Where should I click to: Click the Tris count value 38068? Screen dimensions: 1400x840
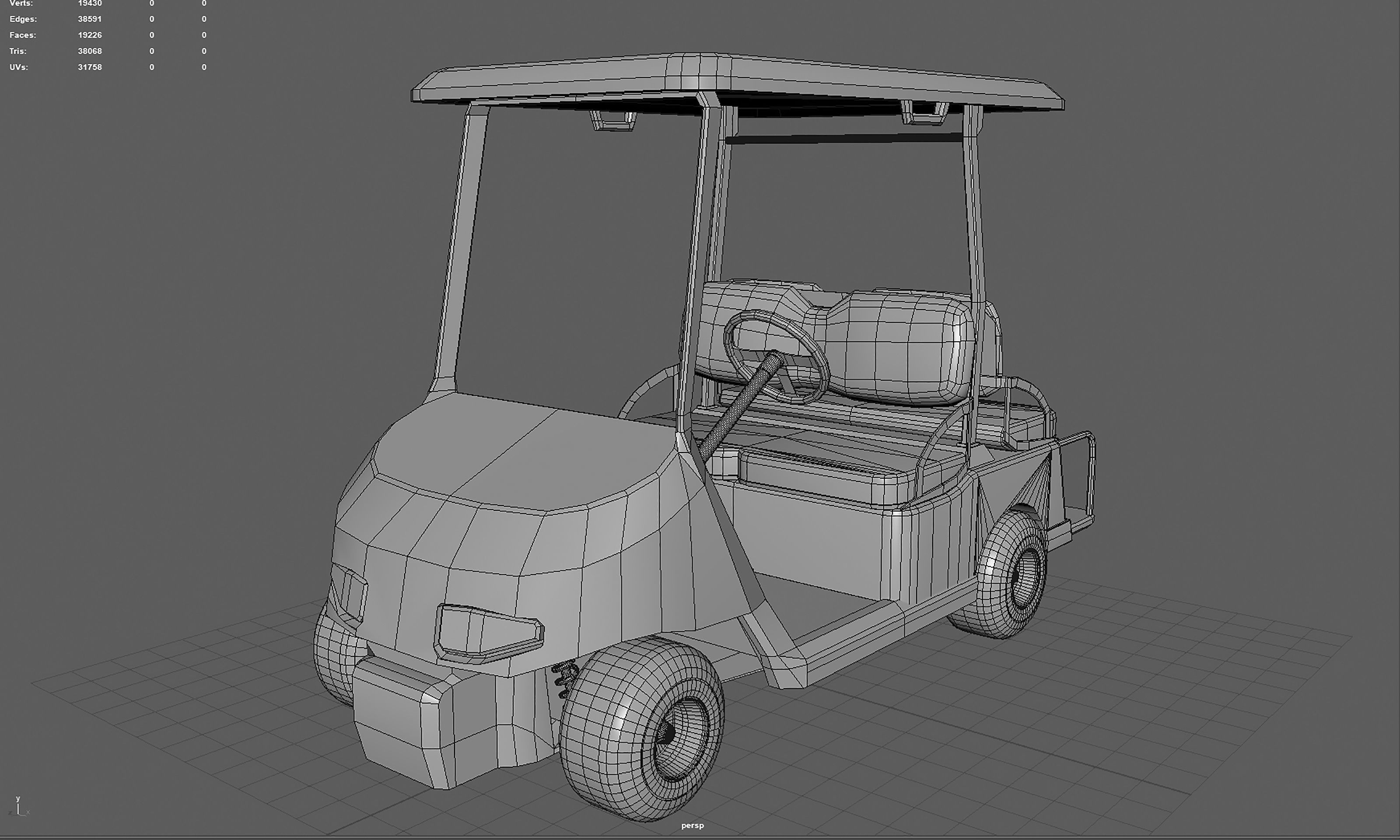tap(90, 51)
